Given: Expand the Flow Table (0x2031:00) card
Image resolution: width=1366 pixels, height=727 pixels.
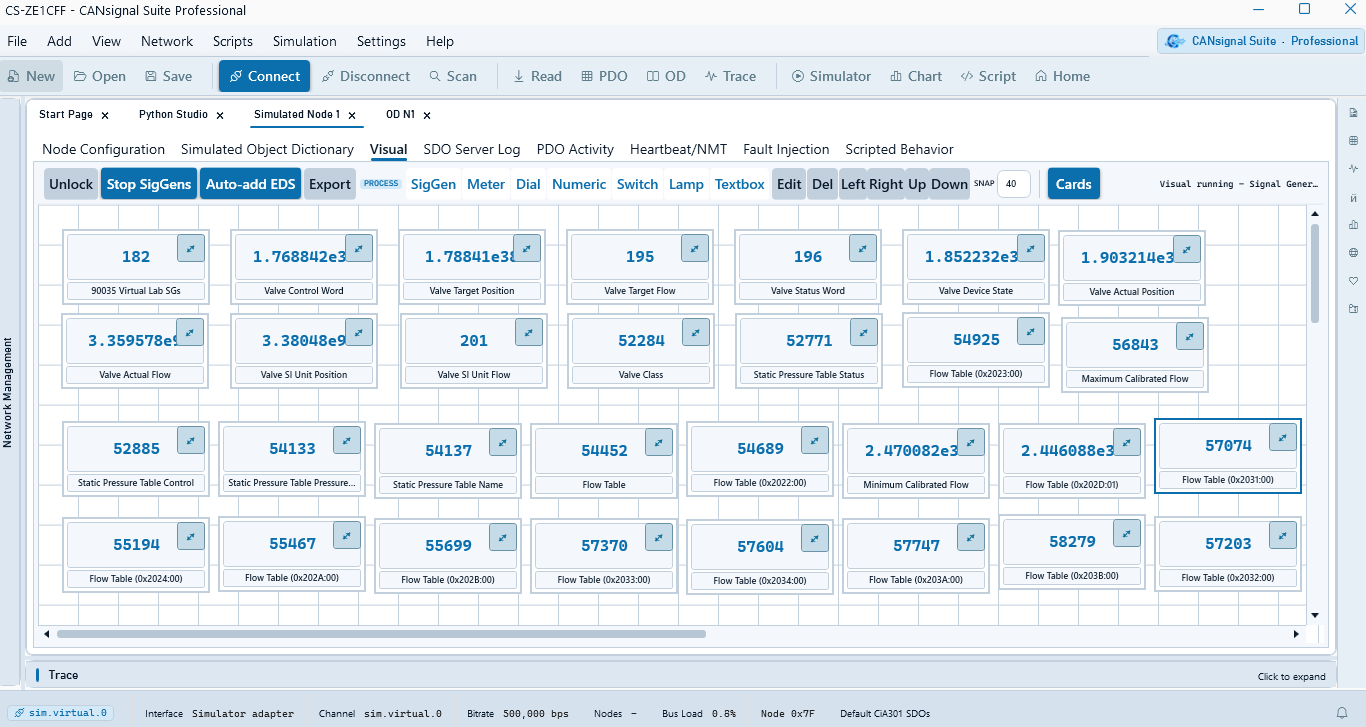Looking at the screenshot, I should click(1283, 437).
